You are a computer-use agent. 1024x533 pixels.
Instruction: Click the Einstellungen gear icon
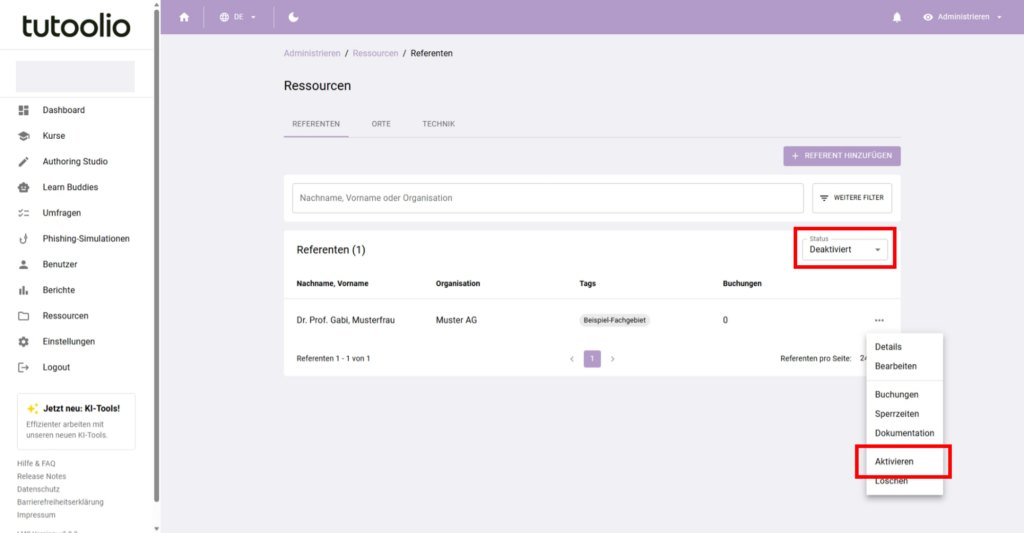[x=24, y=342]
